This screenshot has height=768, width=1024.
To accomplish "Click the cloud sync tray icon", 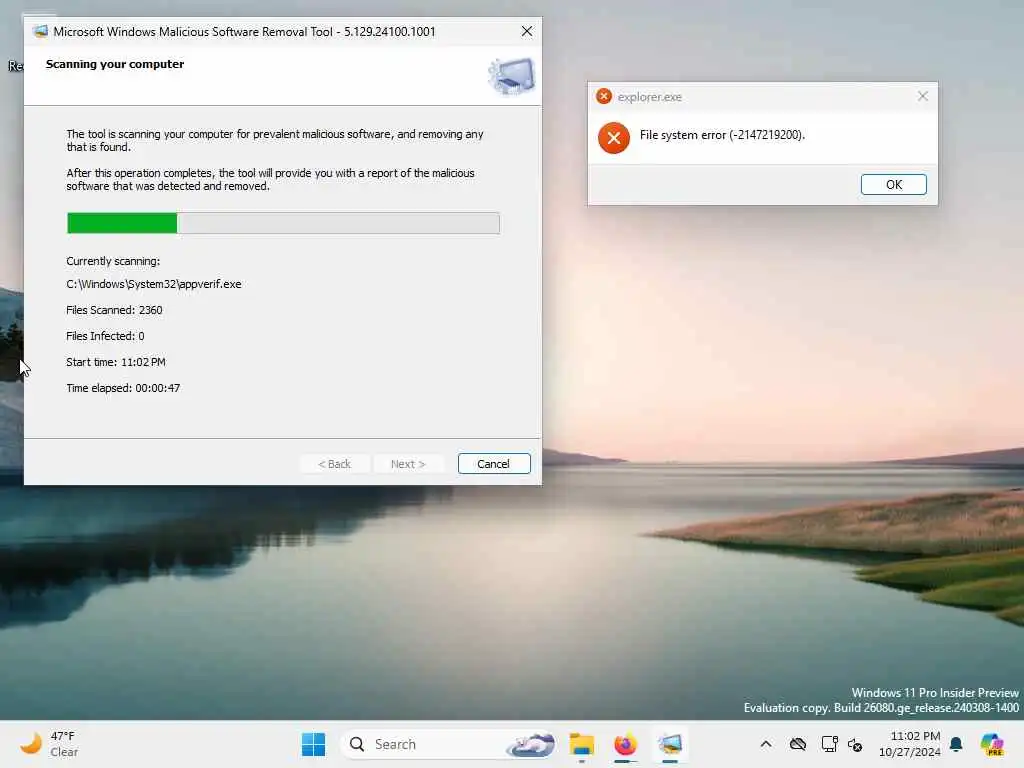I will click(797, 744).
